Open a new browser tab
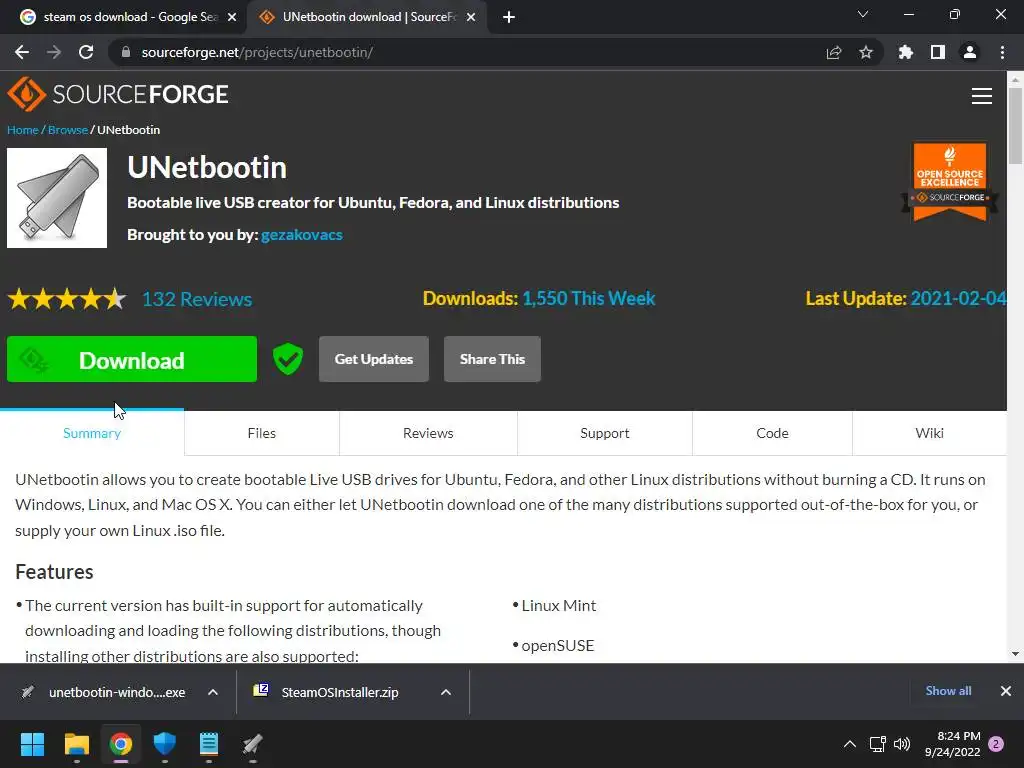 [x=509, y=17]
